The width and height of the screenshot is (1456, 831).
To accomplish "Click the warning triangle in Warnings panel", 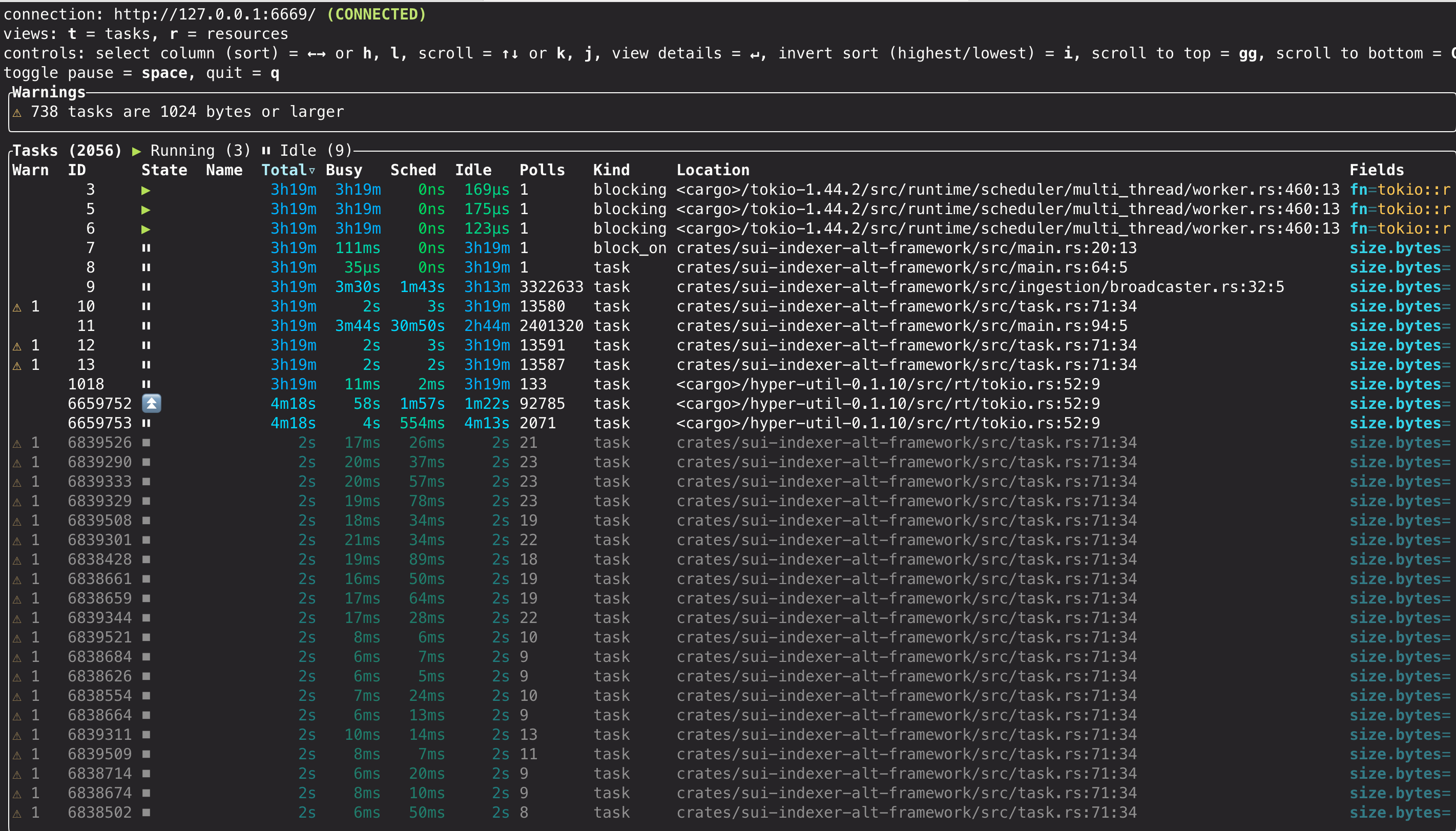I will (x=17, y=112).
